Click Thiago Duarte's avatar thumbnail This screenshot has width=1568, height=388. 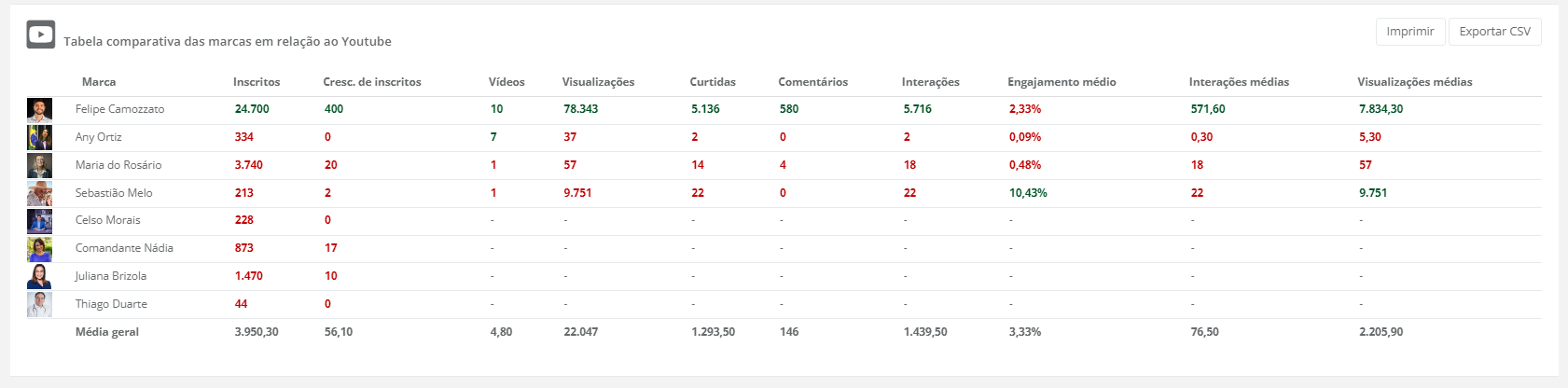tap(39, 305)
